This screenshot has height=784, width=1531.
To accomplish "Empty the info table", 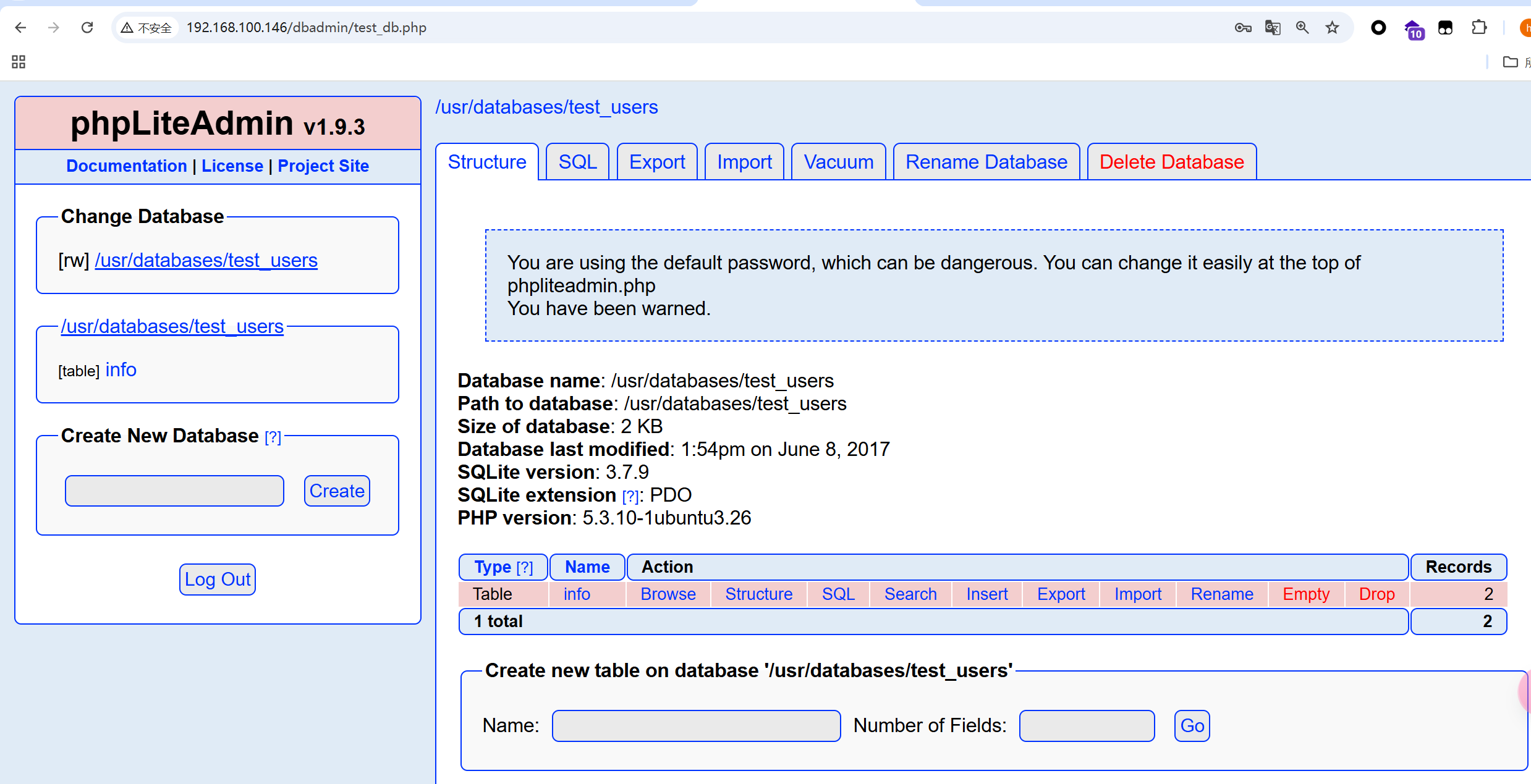I will (1306, 594).
